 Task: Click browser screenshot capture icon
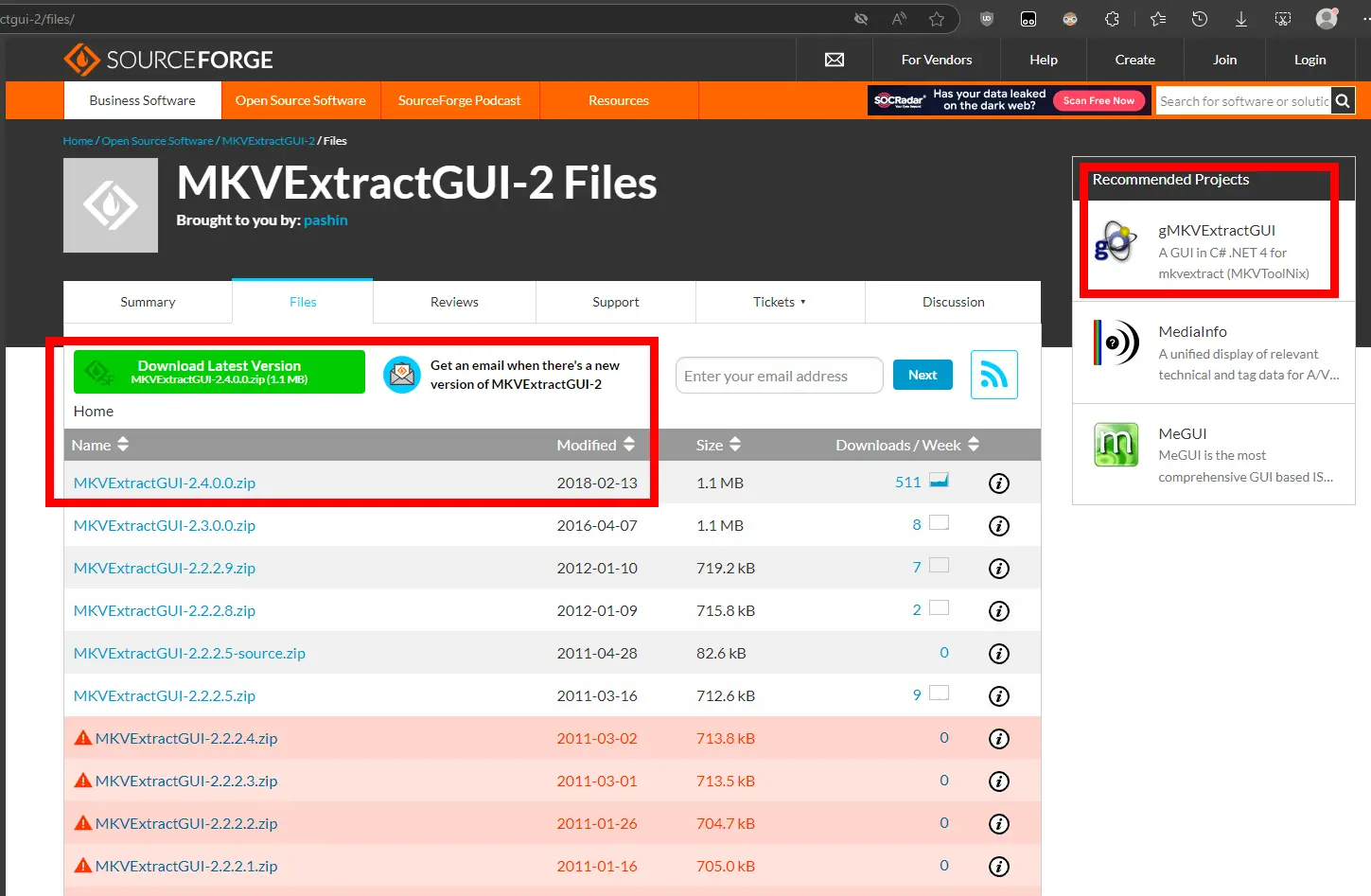[1283, 19]
